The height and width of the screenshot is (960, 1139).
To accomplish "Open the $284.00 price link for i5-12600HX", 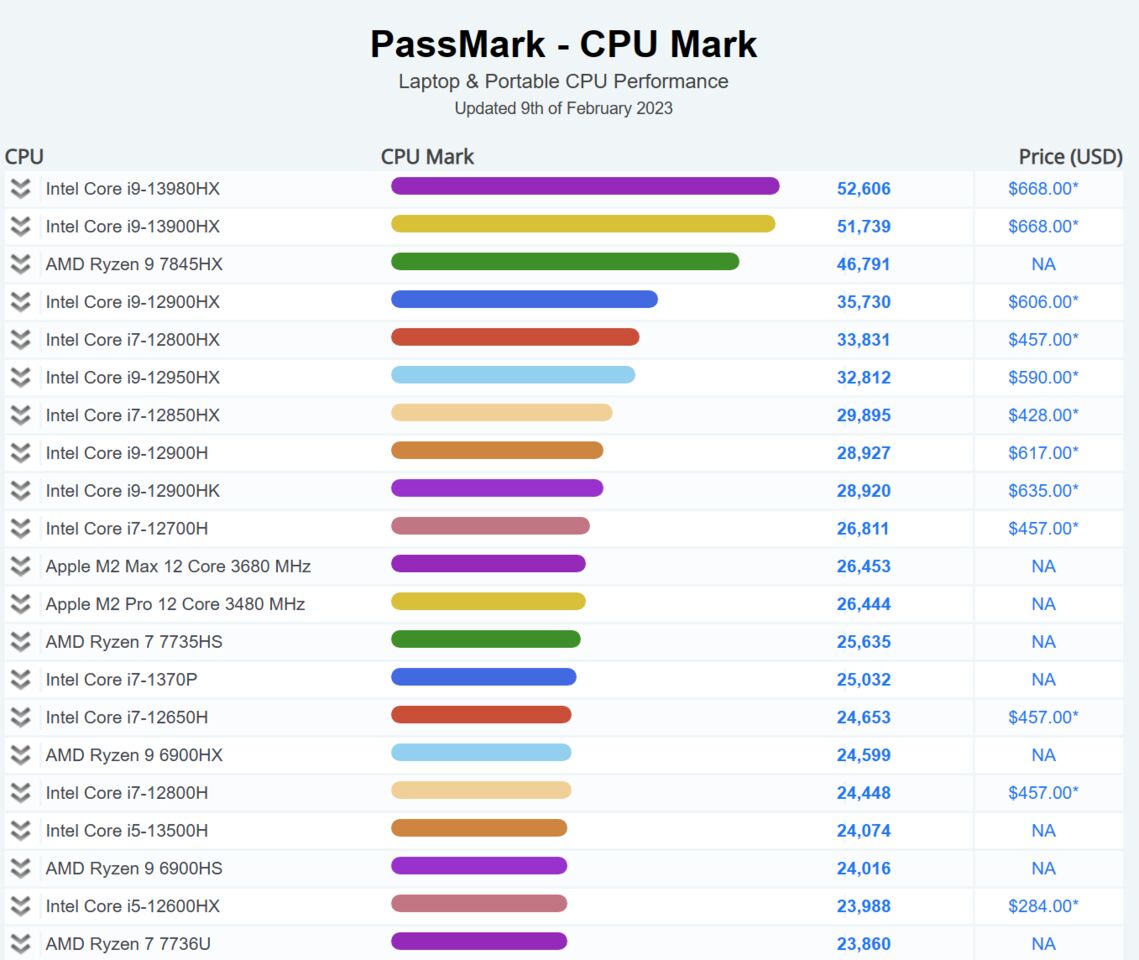I will coord(1043,905).
